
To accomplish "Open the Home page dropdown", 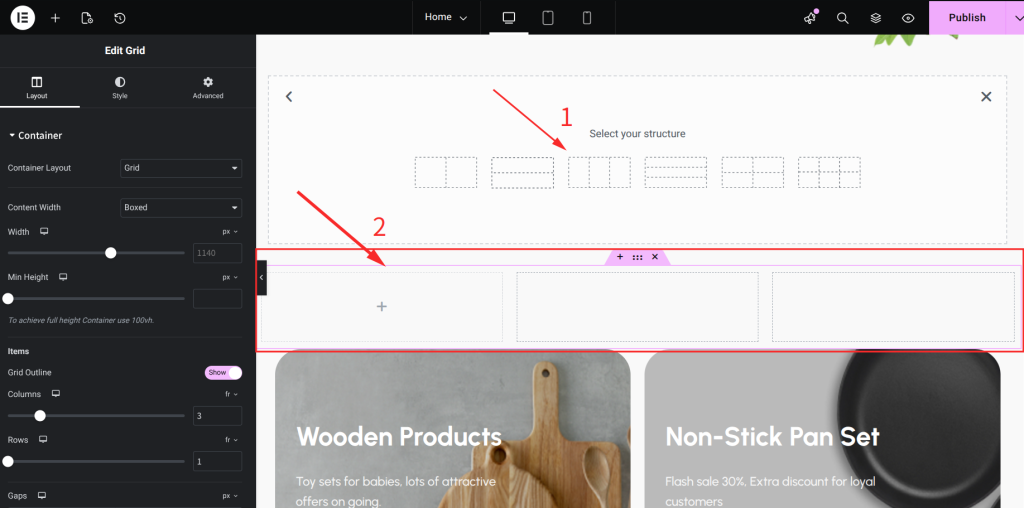I will [446, 18].
